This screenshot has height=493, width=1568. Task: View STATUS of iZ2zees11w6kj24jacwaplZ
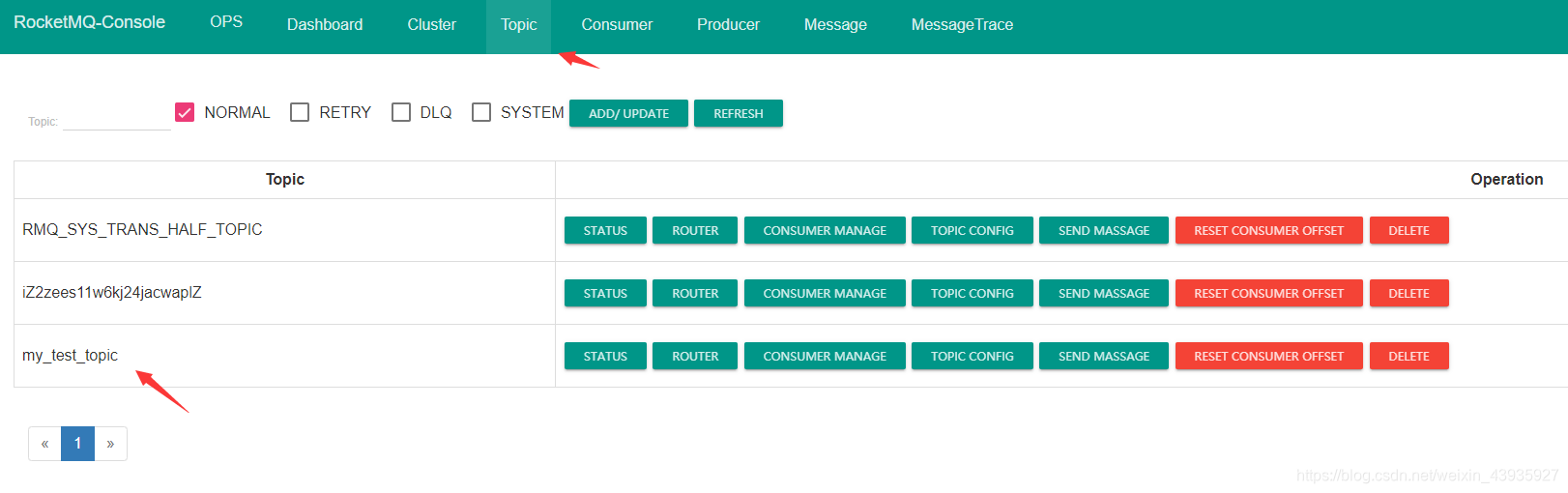tap(605, 293)
